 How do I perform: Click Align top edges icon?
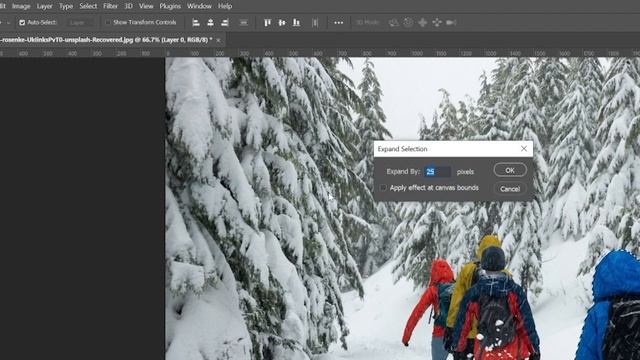(x=267, y=22)
